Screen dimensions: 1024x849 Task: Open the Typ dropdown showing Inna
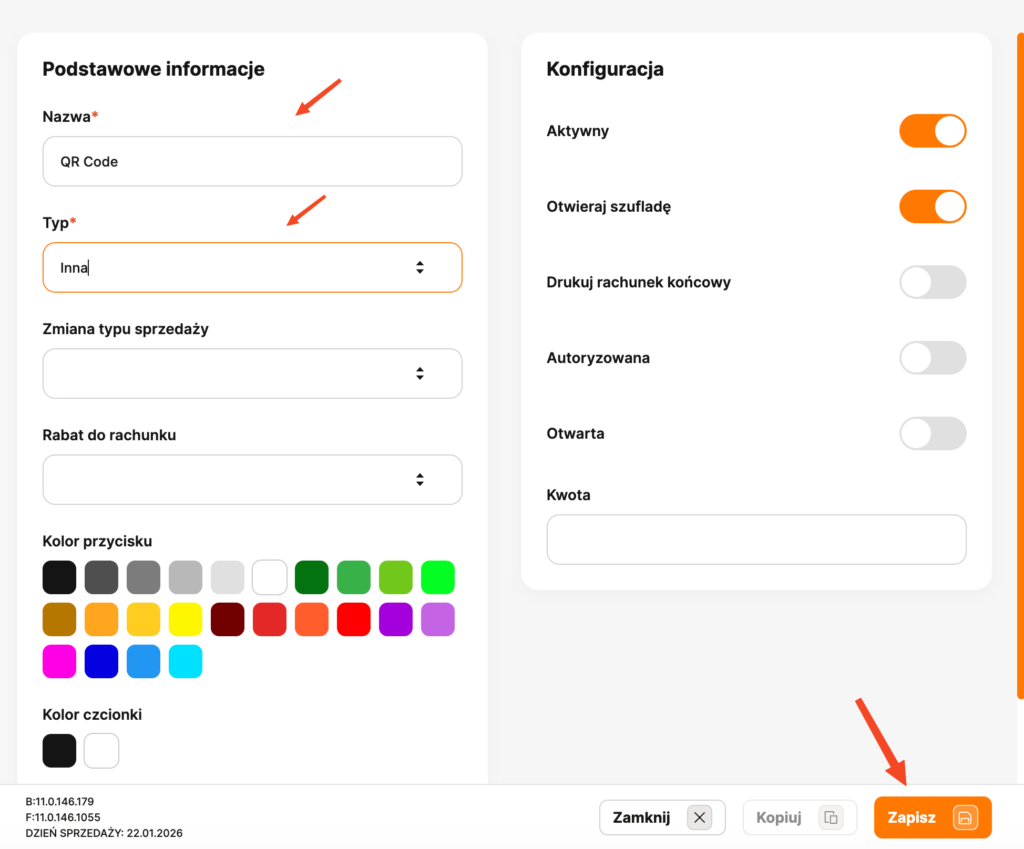coord(252,267)
